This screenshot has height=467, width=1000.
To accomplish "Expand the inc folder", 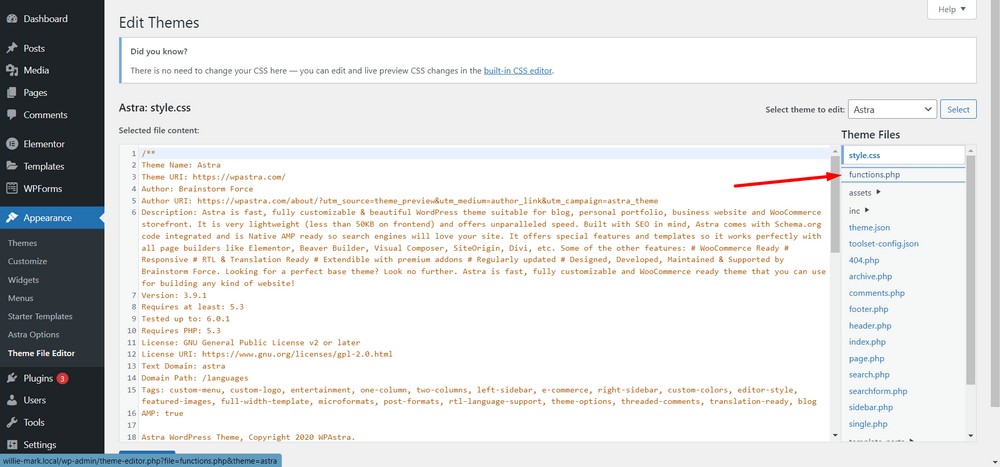I will [x=858, y=211].
